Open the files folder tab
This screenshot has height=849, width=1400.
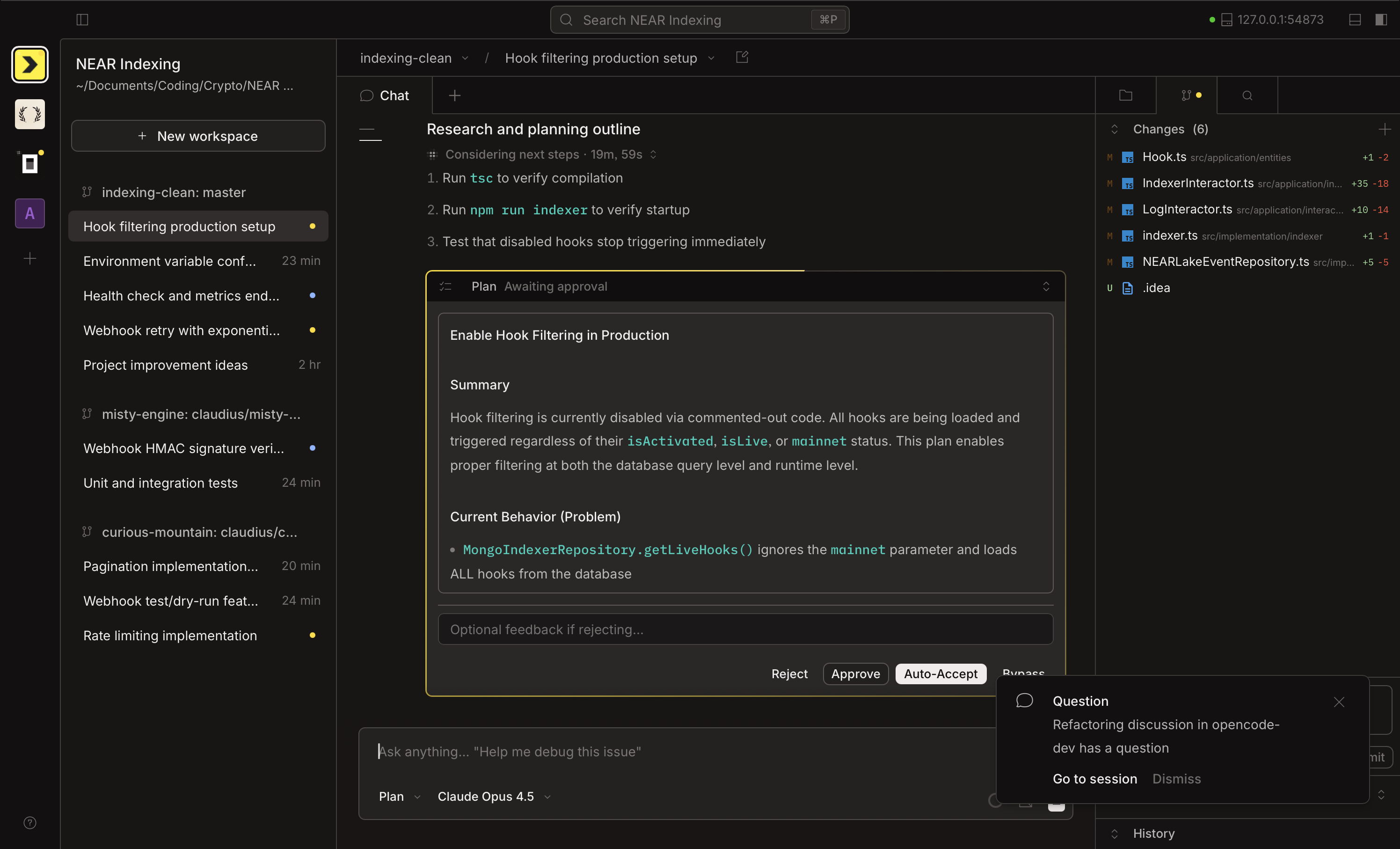point(1126,95)
